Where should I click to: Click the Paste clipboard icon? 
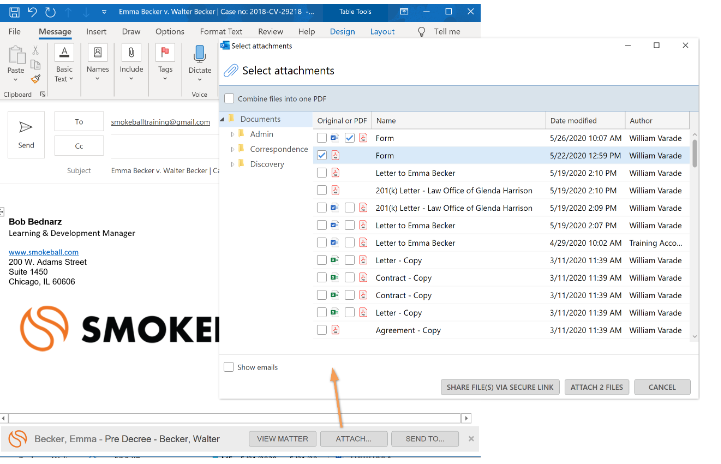tap(16, 57)
